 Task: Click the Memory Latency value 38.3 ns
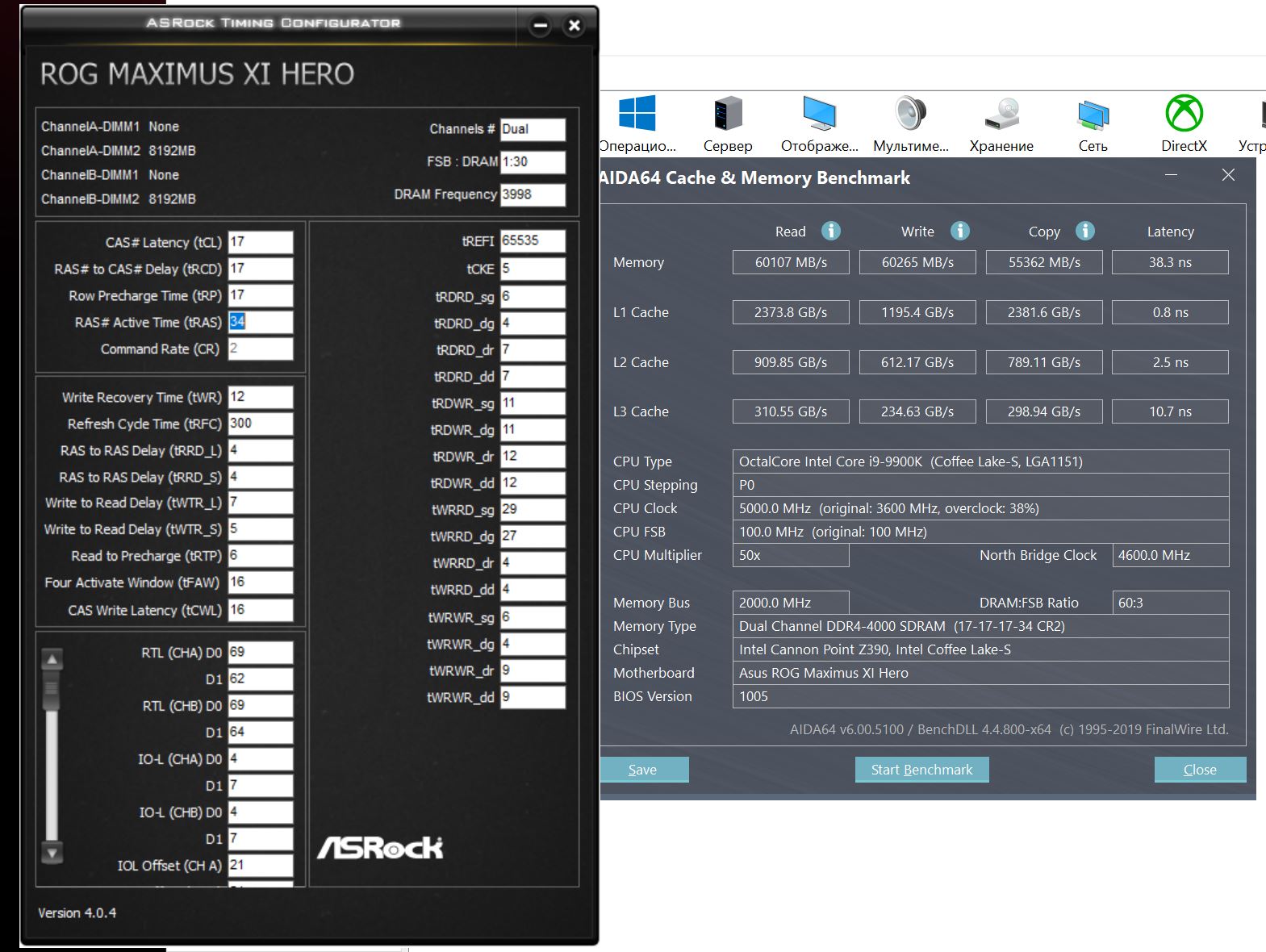(1170, 262)
